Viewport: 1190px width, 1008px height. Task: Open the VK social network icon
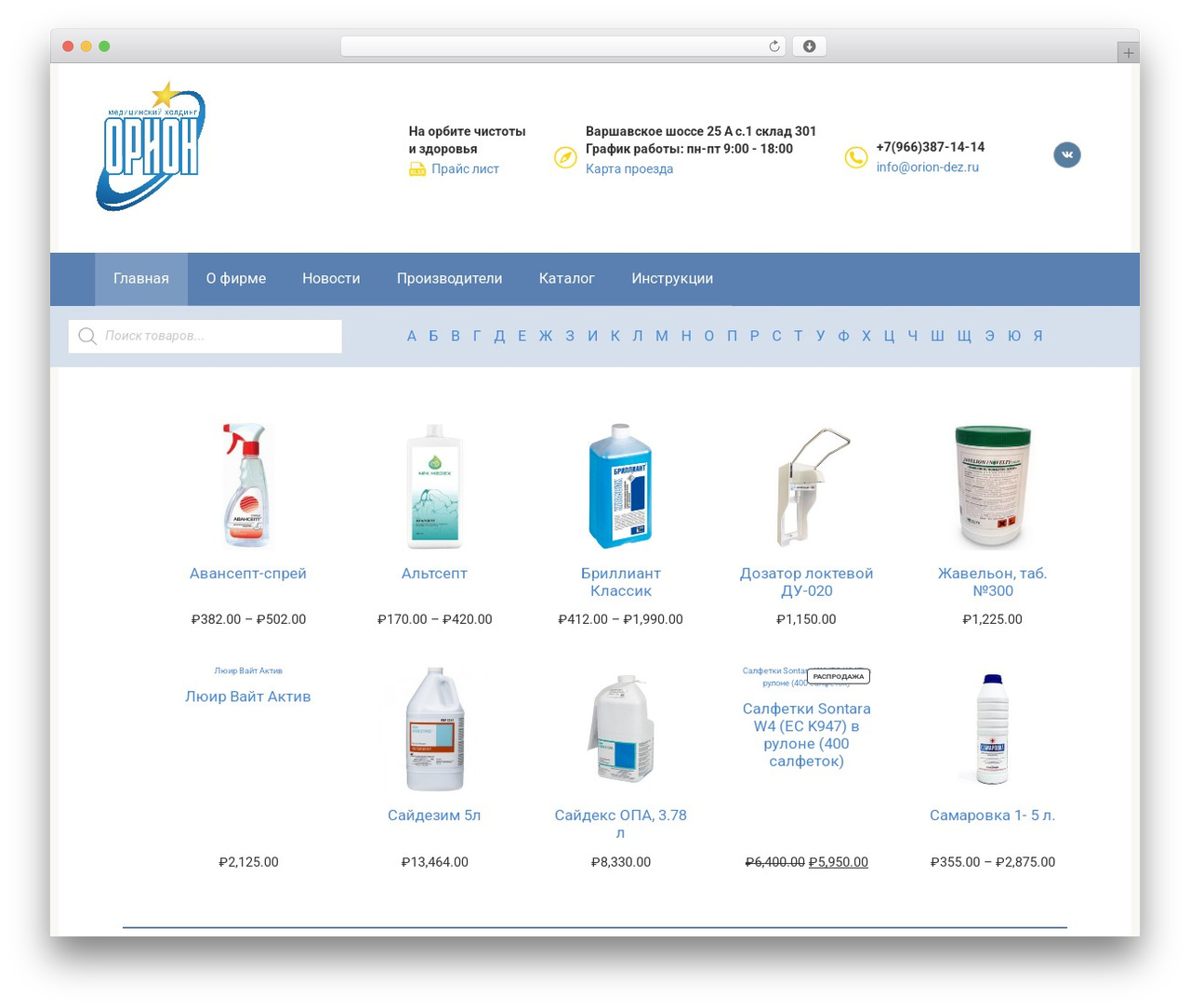pyautogui.click(x=1066, y=154)
